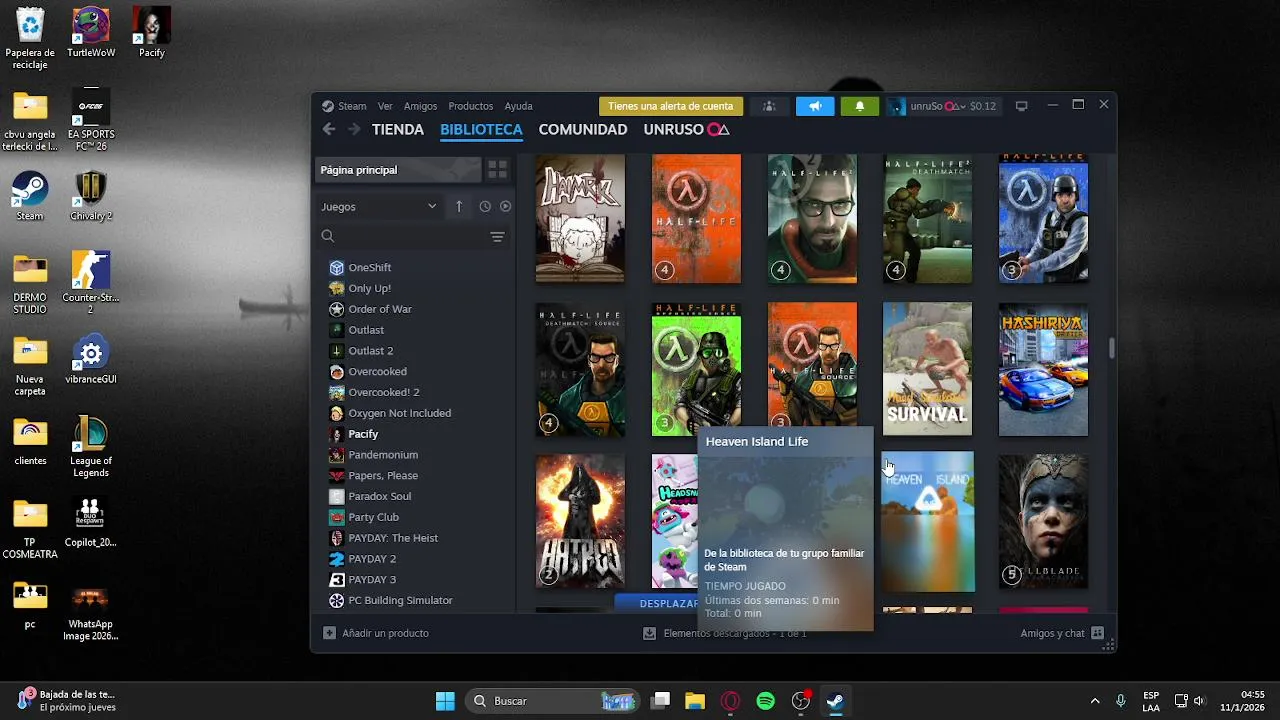Open the Steam menu
The width and height of the screenshot is (1280, 720).
tap(352, 106)
